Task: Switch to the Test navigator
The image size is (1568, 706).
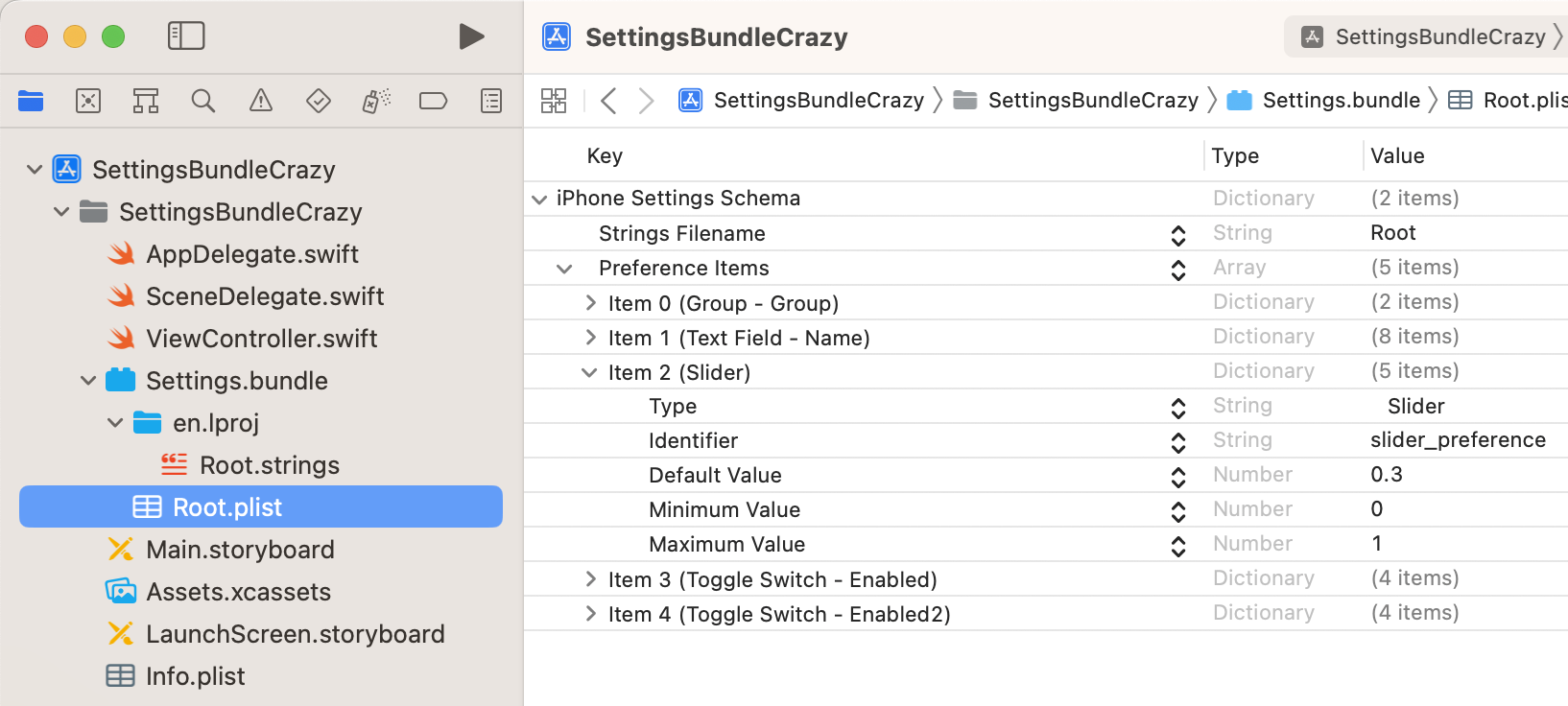Action: pyautogui.click(x=319, y=101)
